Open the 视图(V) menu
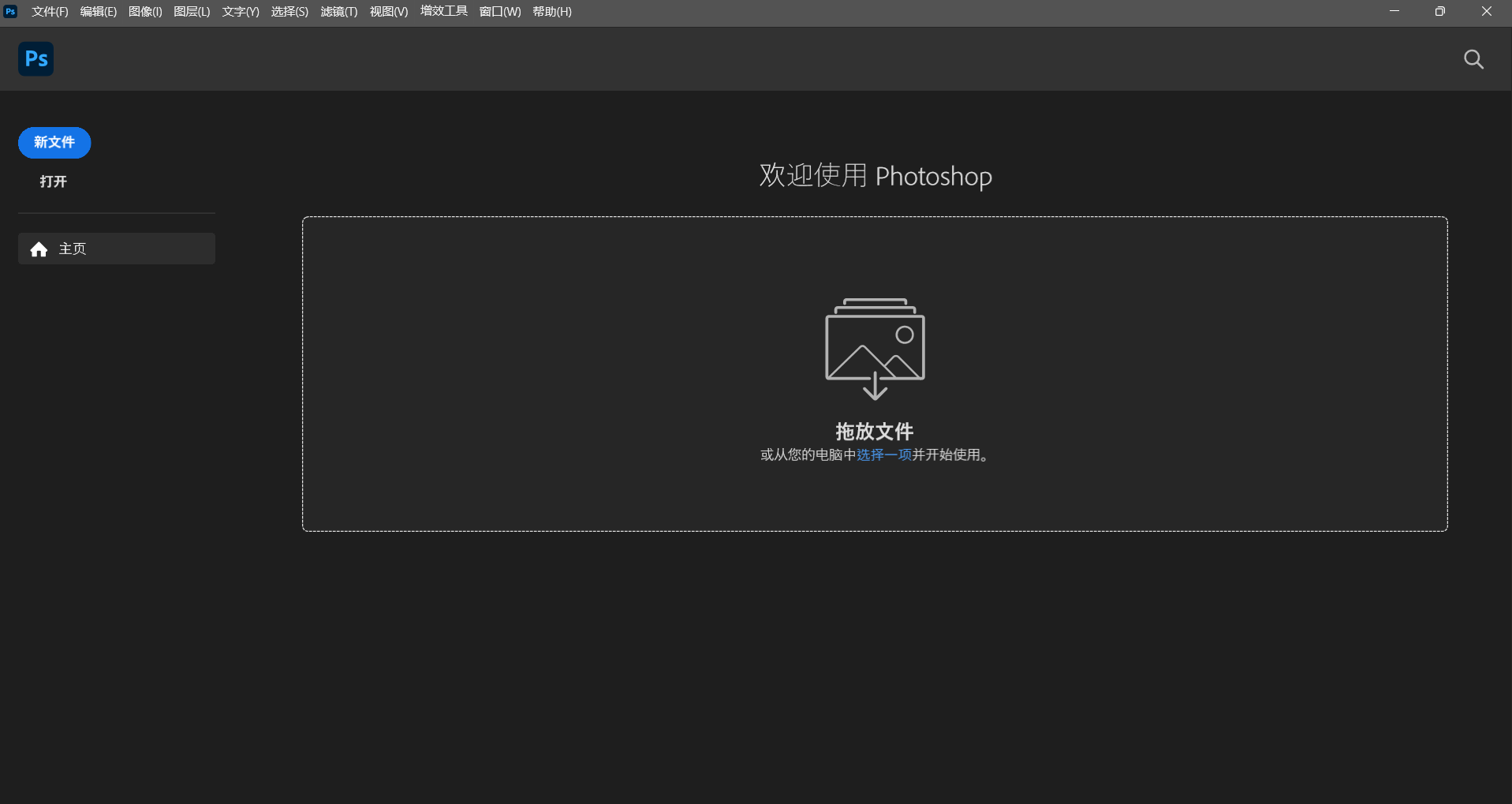This screenshot has height=804, width=1512. coord(389,12)
